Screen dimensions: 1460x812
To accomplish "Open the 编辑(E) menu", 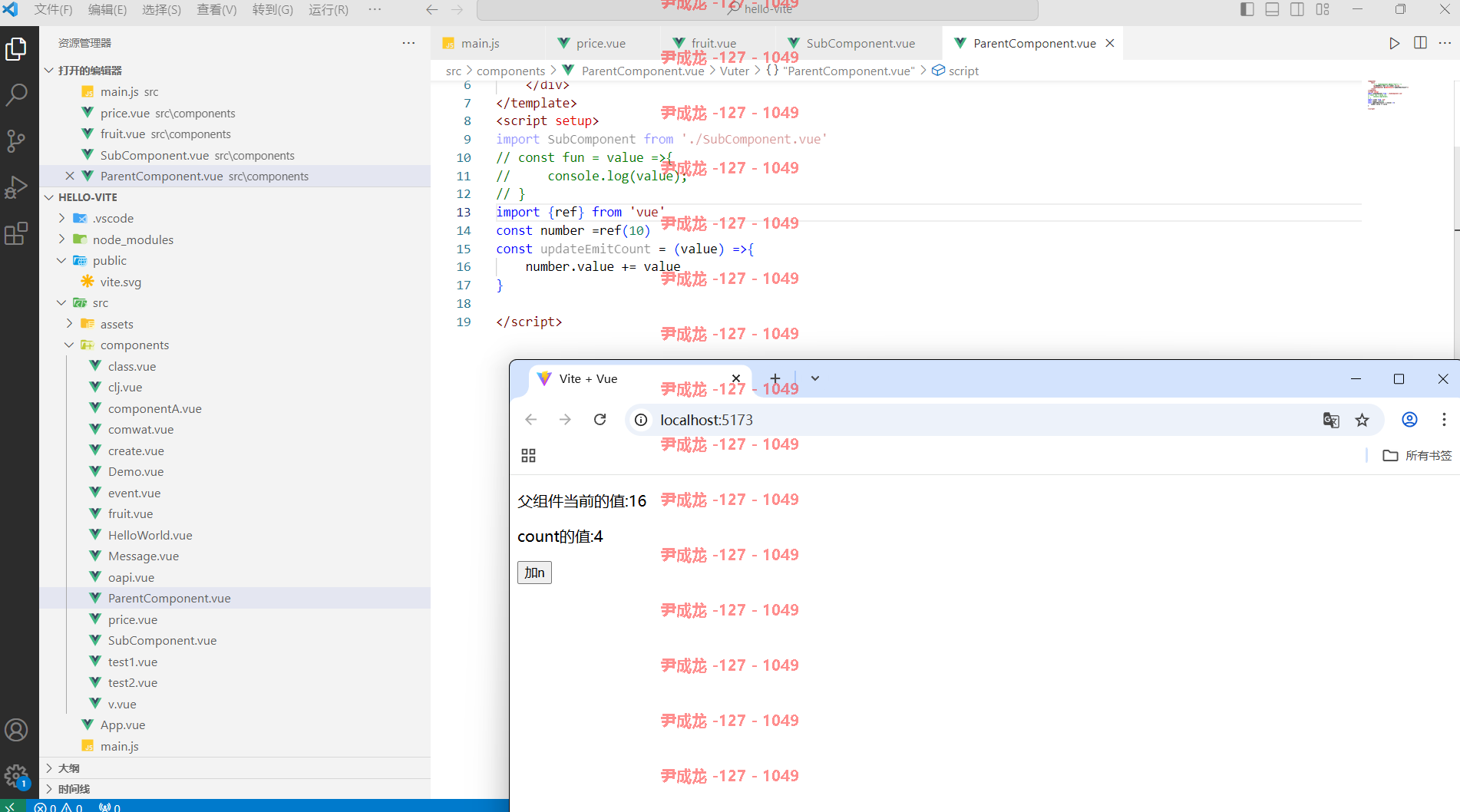I will point(107,9).
